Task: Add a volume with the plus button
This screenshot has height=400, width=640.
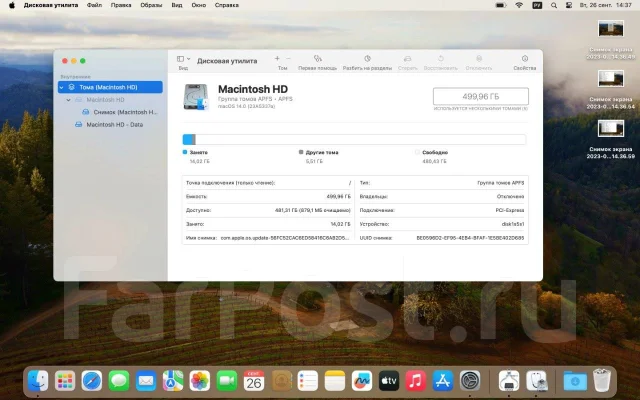Action: click(277, 58)
